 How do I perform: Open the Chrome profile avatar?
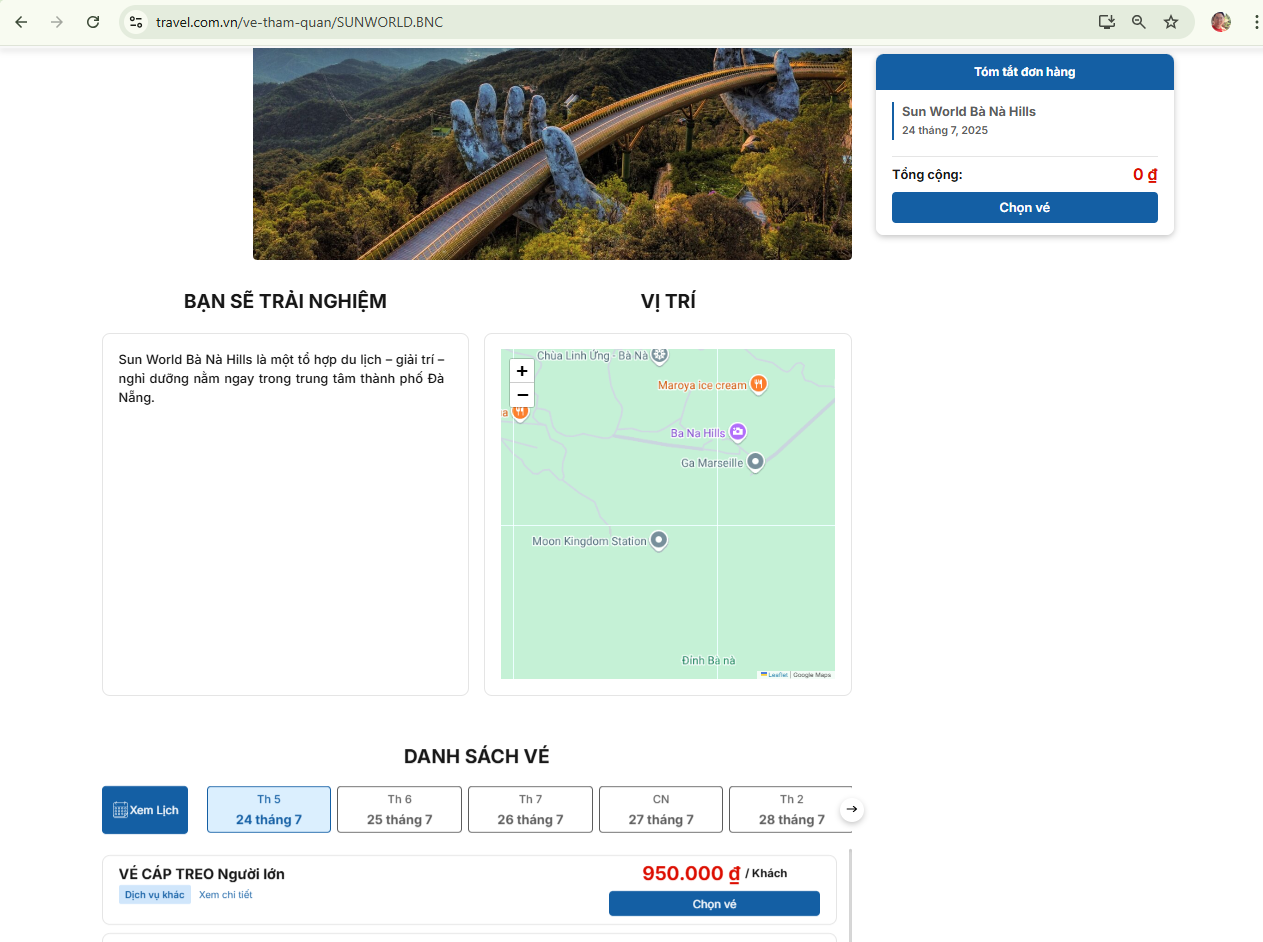(x=1220, y=22)
